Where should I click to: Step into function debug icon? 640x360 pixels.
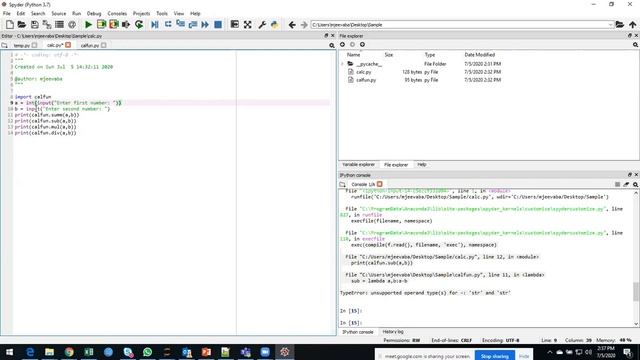coord(180,24)
